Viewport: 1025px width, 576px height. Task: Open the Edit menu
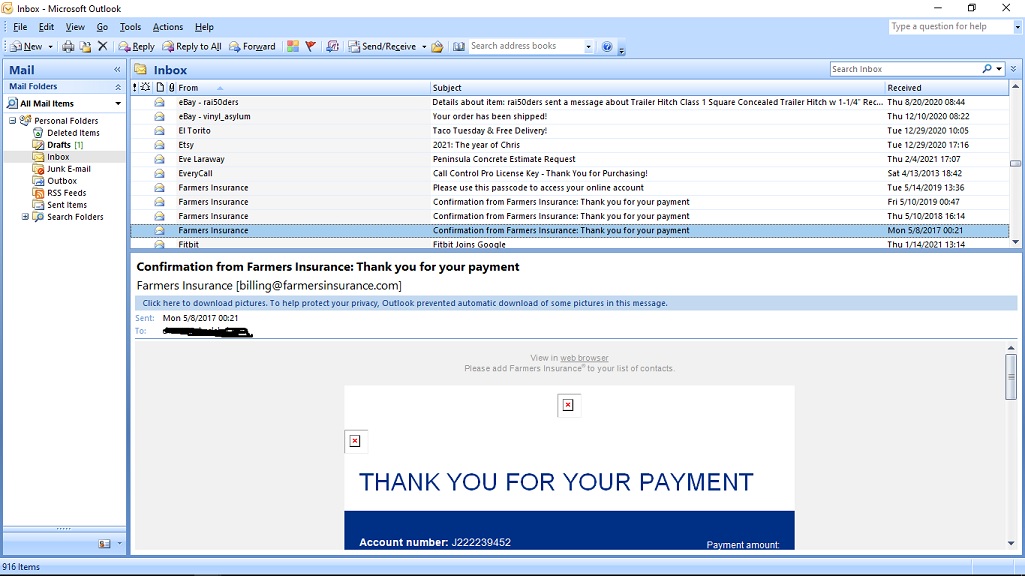point(46,27)
